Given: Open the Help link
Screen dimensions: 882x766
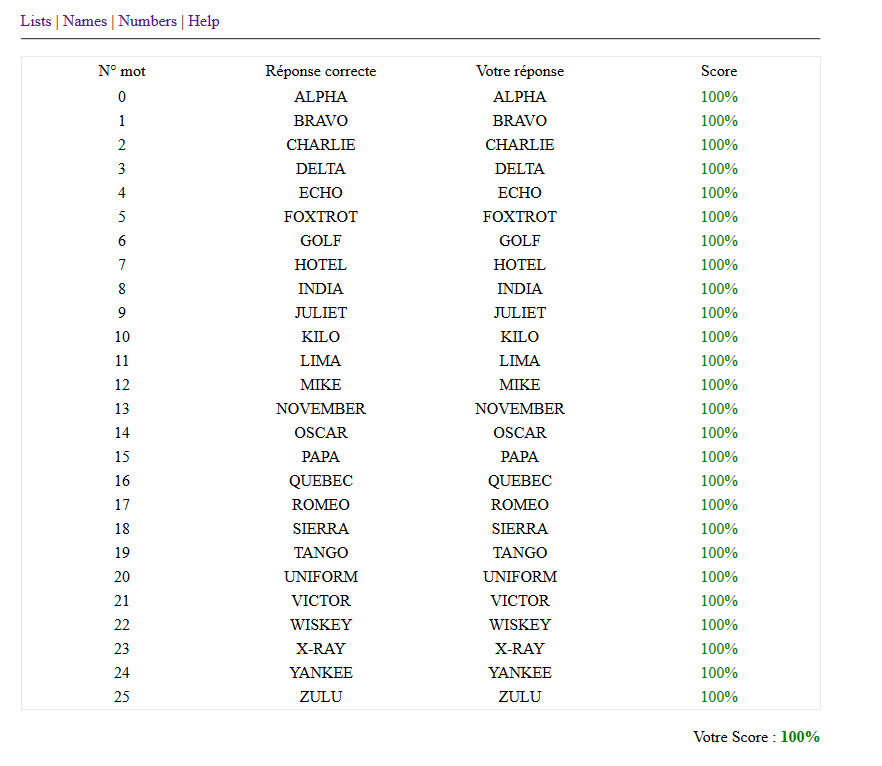Looking at the screenshot, I should coord(204,21).
